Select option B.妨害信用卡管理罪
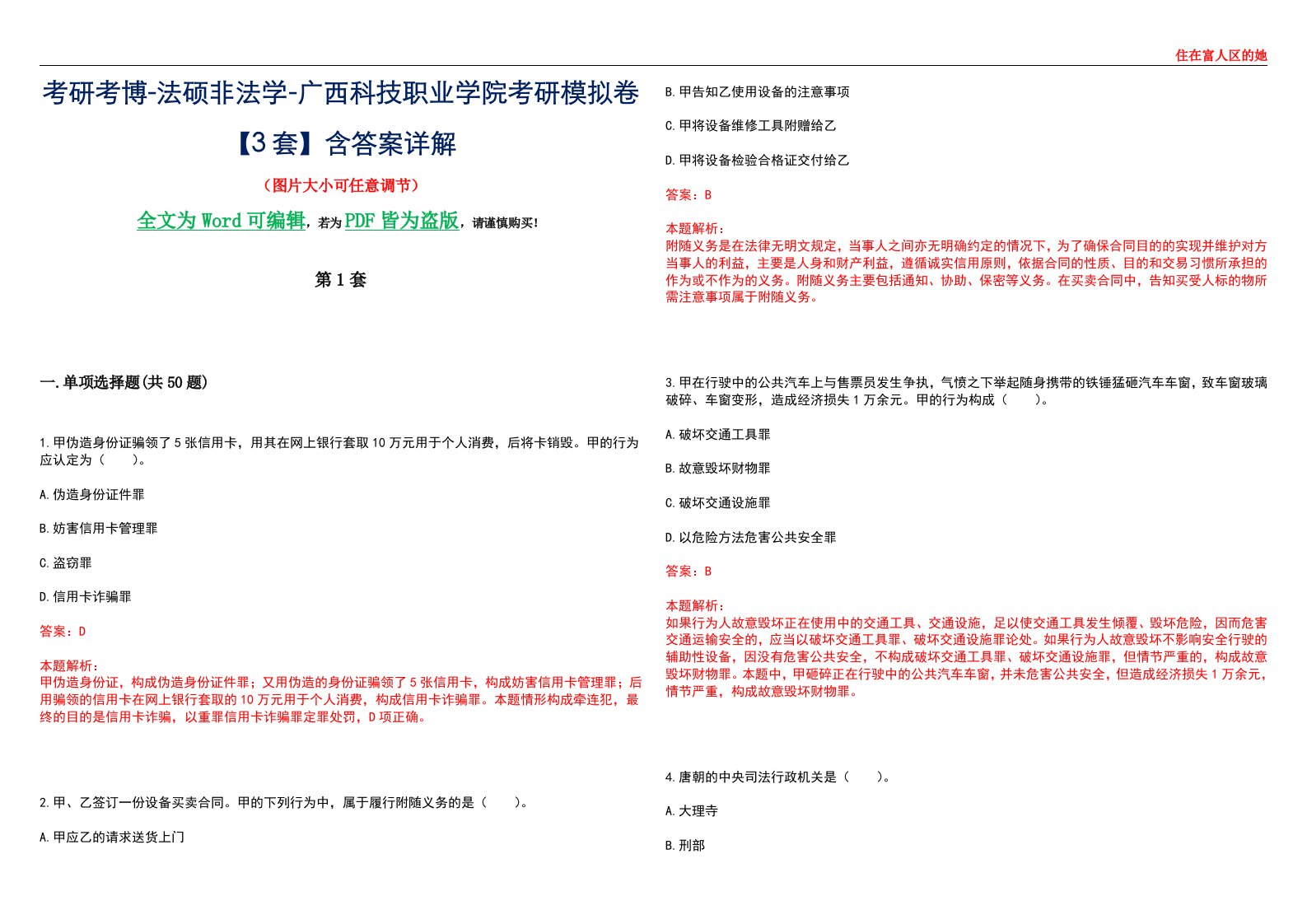 pyautogui.click(x=98, y=528)
